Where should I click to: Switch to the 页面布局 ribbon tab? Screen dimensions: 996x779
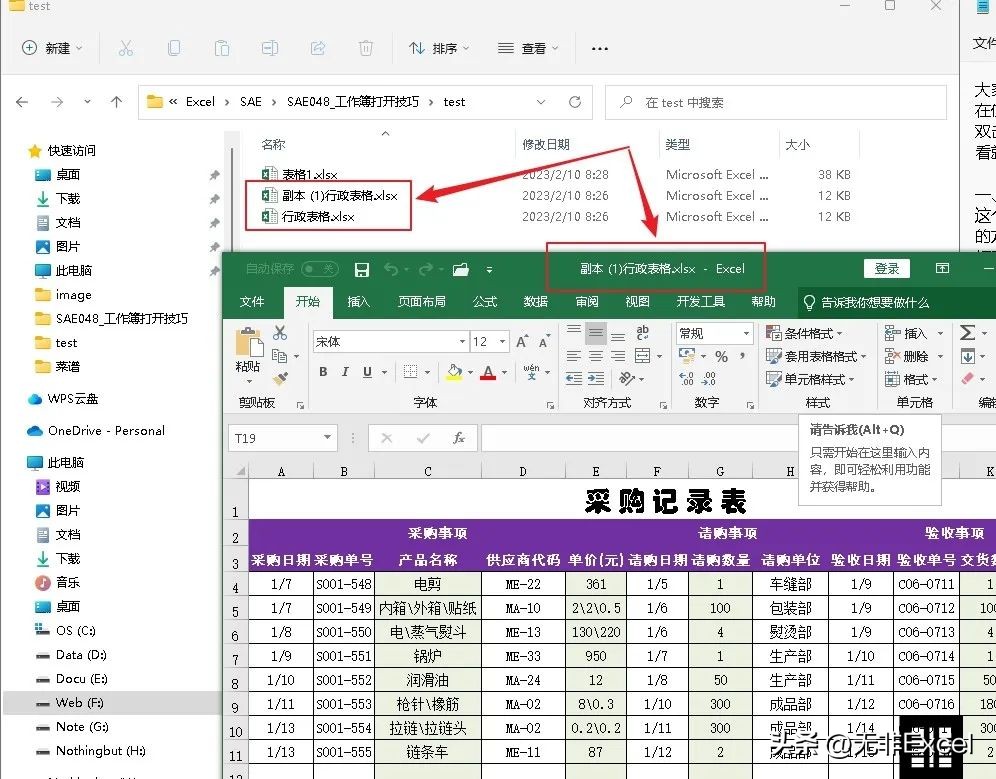pyautogui.click(x=422, y=301)
